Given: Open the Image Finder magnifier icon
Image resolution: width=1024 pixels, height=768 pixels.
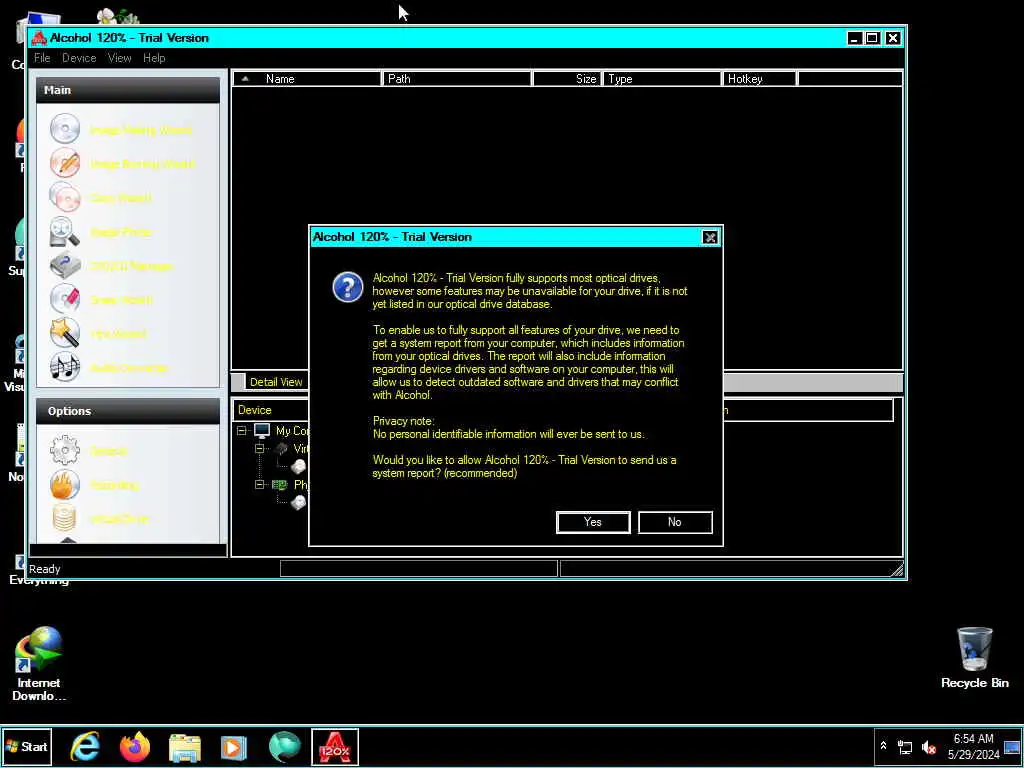Looking at the screenshot, I should tap(65, 231).
